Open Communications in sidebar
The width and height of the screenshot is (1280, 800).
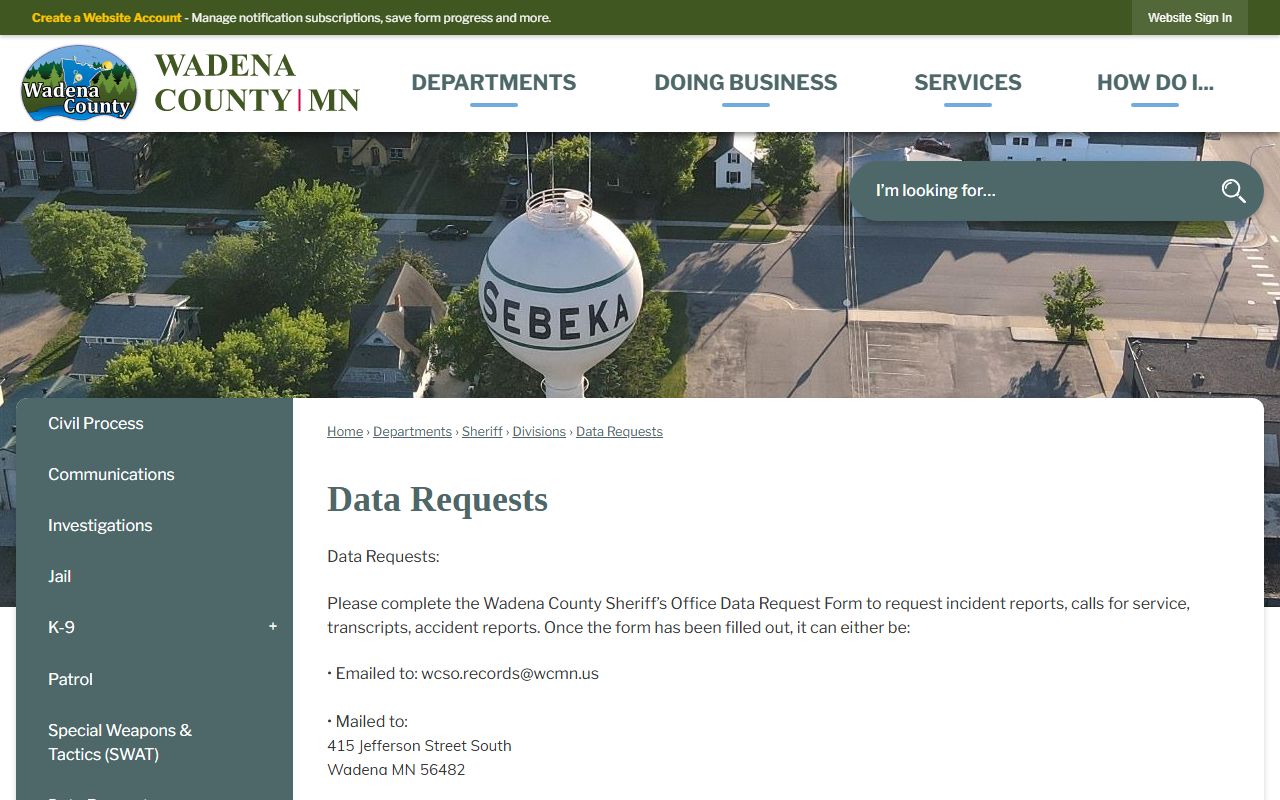click(x=154, y=475)
